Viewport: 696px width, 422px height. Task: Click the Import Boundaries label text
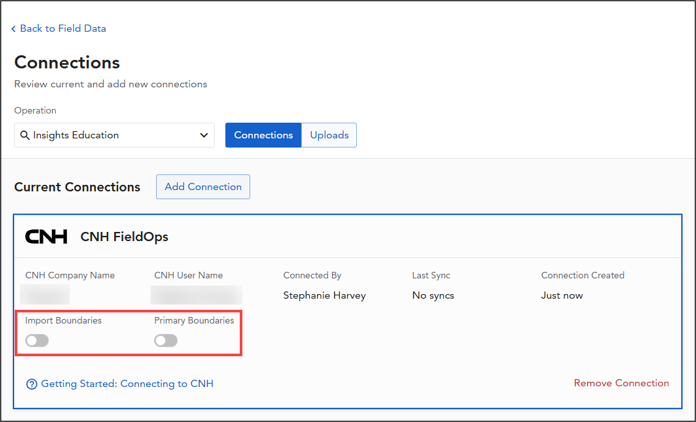[x=63, y=320]
